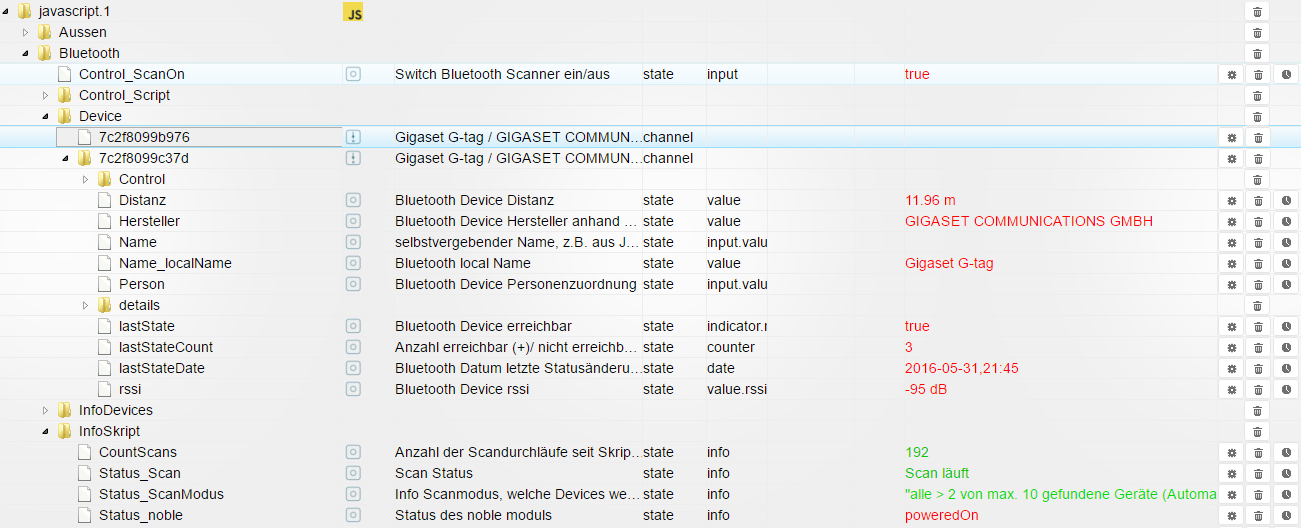Delete the Name_localName state
The height and width of the screenshot is (528, 1301).
(x=1259, y=263)
